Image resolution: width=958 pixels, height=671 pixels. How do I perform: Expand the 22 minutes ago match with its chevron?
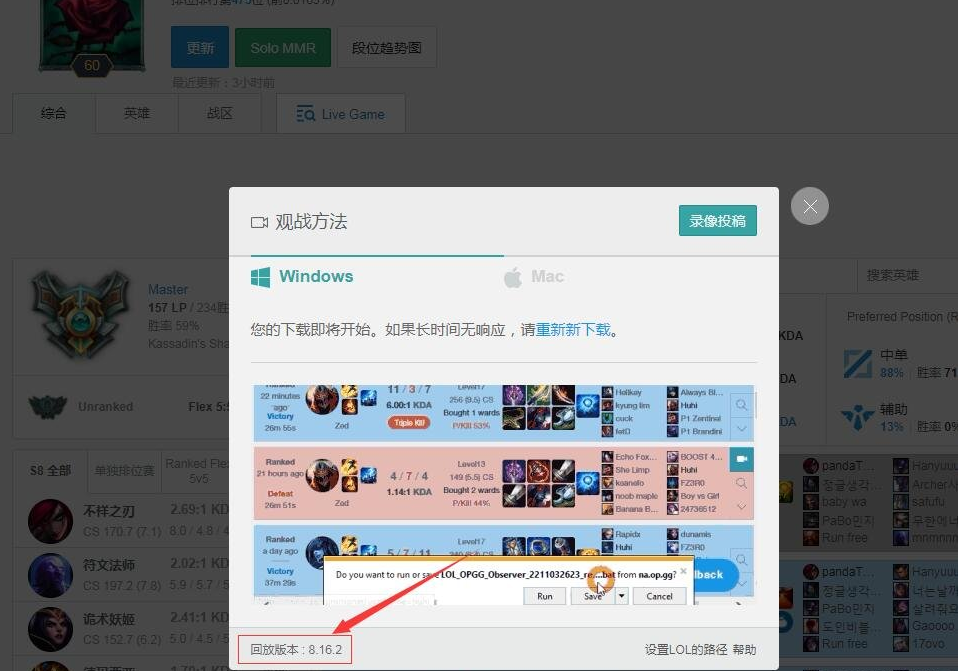[741, 429]
